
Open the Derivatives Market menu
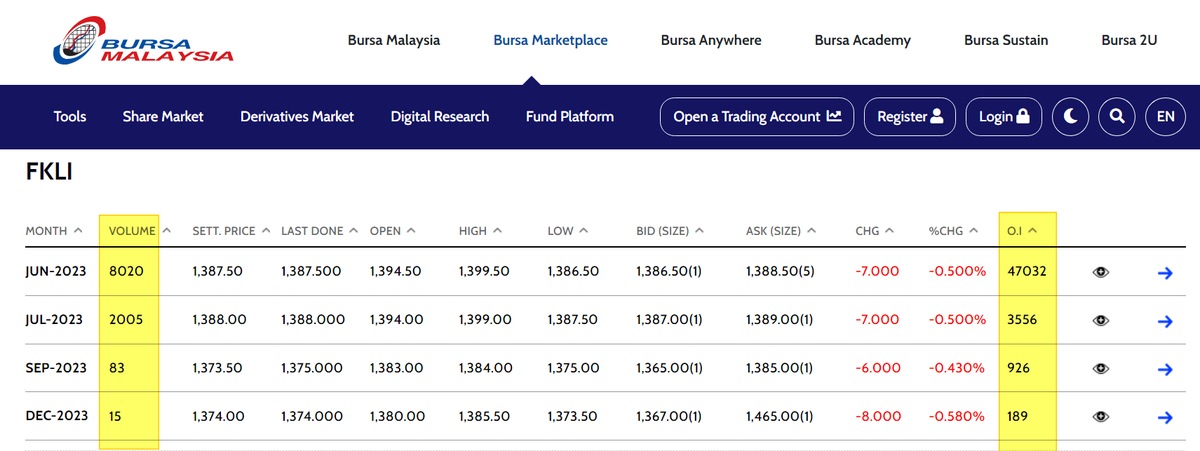[297, 117]
